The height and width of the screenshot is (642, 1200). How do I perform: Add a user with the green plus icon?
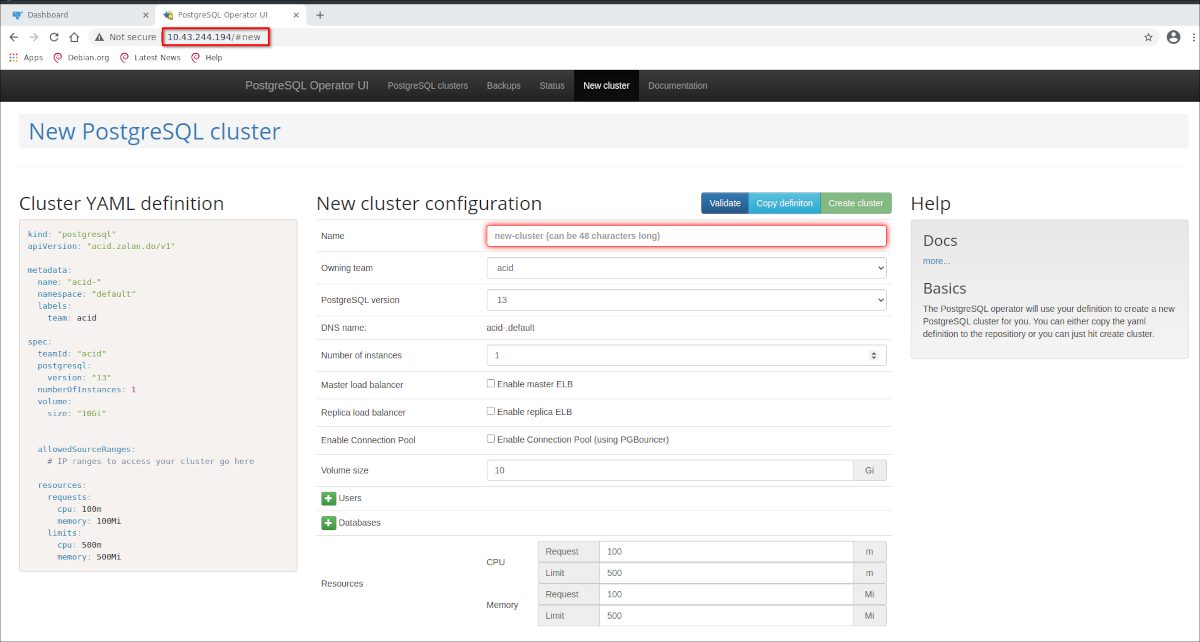[328, 498]
